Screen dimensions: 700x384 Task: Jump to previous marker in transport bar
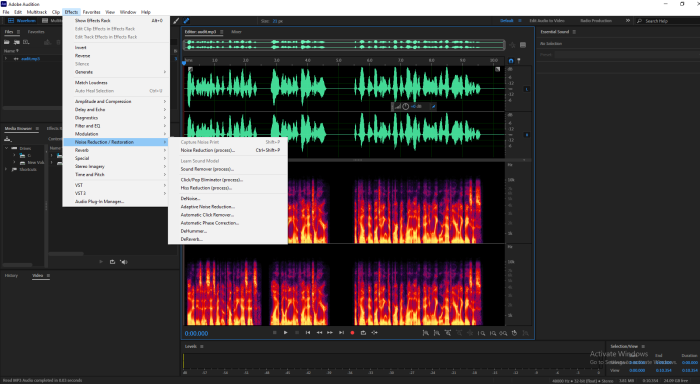point(308,333)
